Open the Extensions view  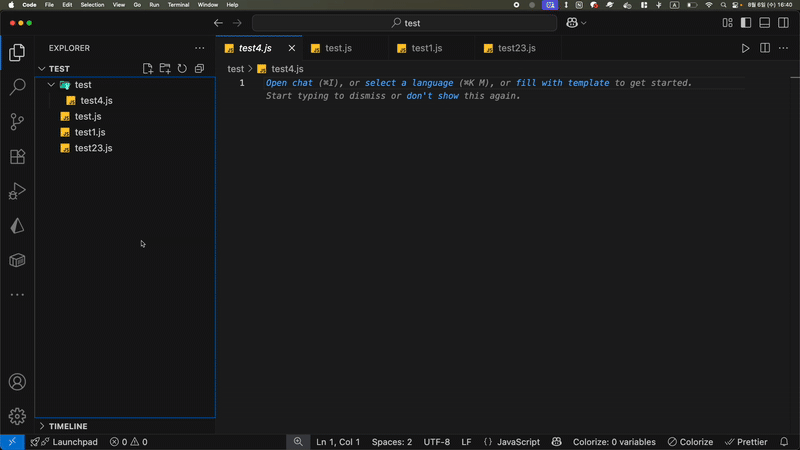click(x=17, y=157)
